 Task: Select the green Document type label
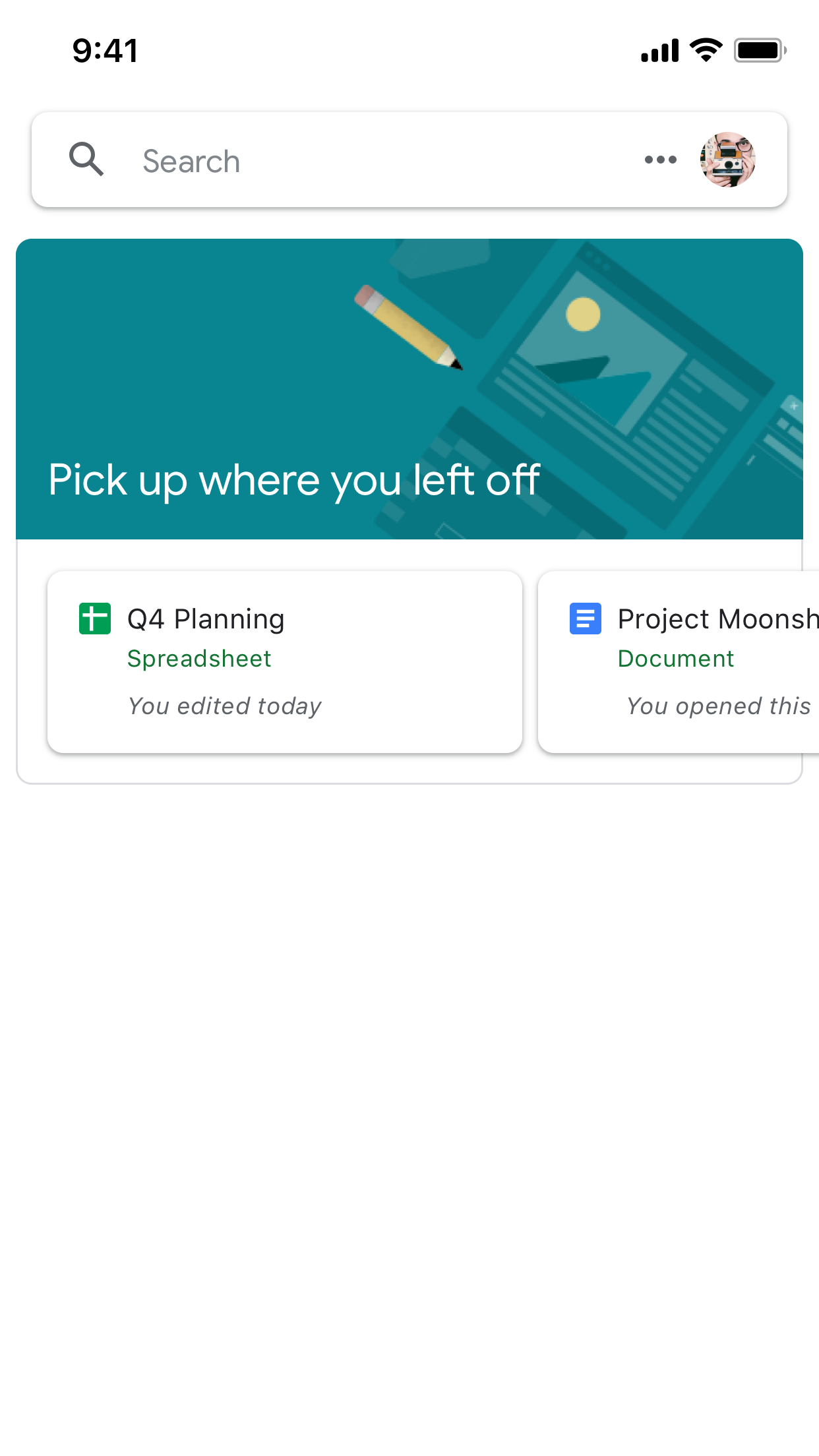click(676, 659)
